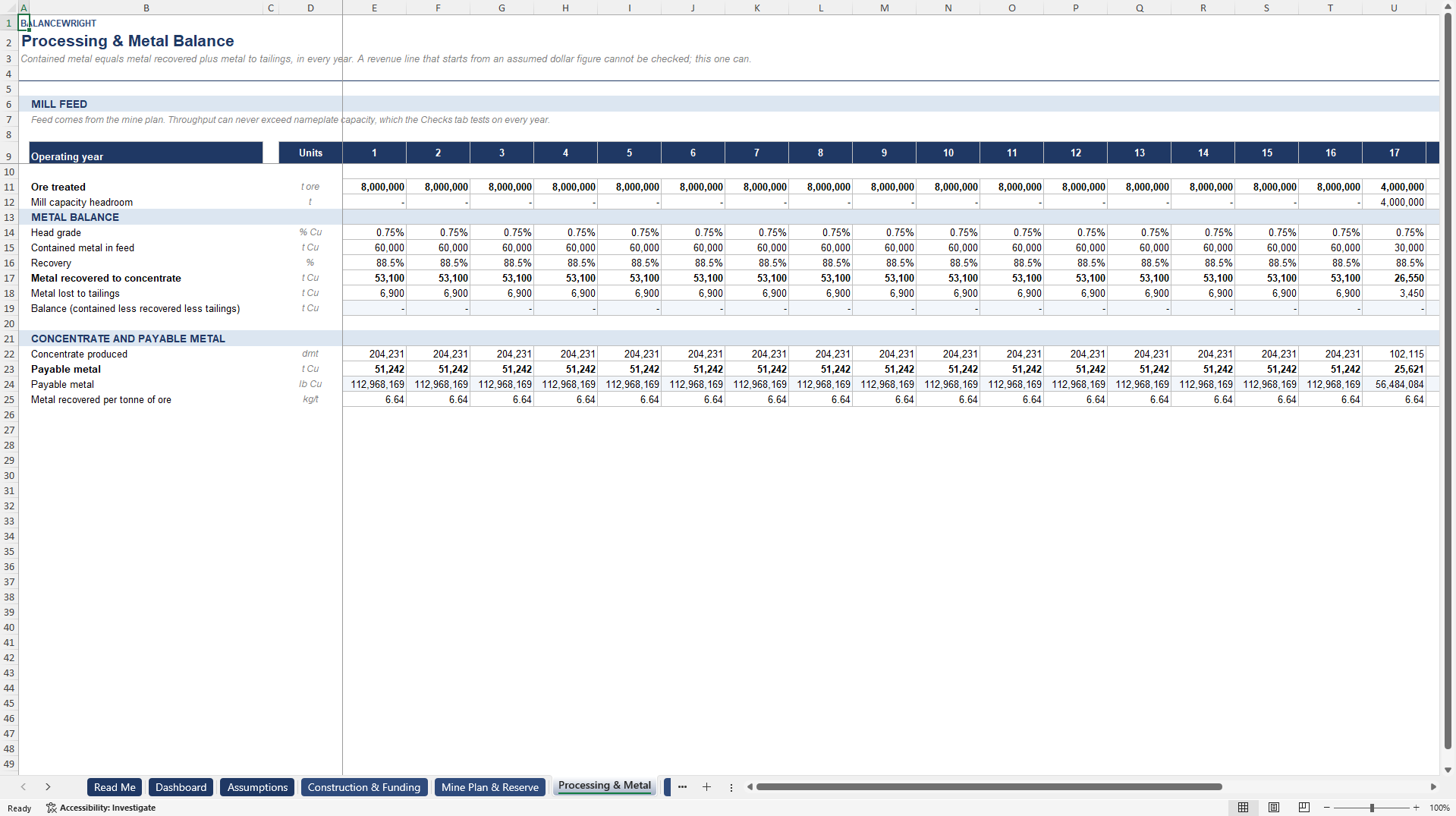Select row 17 header
Screen dimensions: 1456x816
tap(9, 278)
